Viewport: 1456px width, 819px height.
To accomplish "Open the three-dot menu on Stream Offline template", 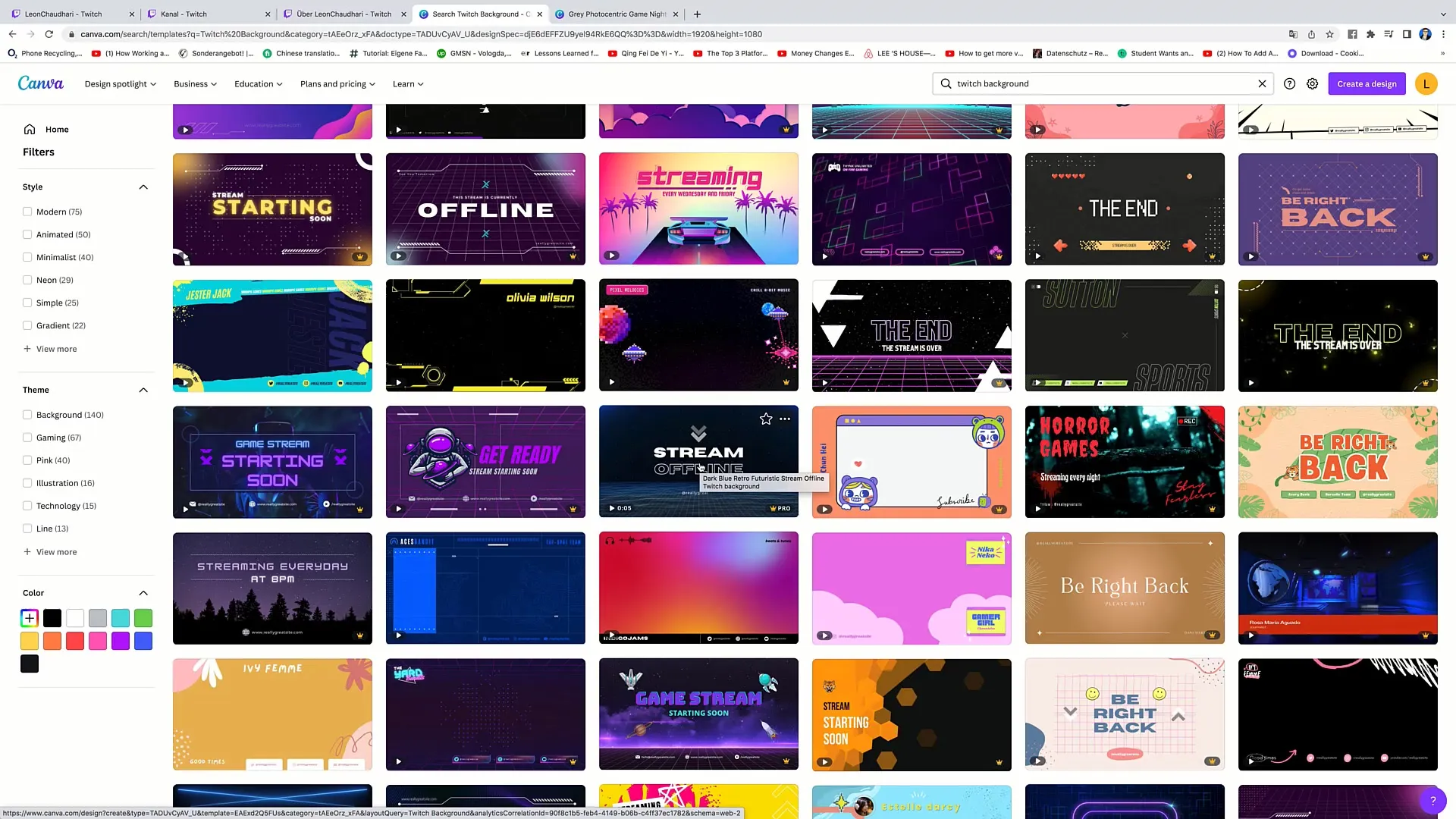I will [x=785, y=419].
